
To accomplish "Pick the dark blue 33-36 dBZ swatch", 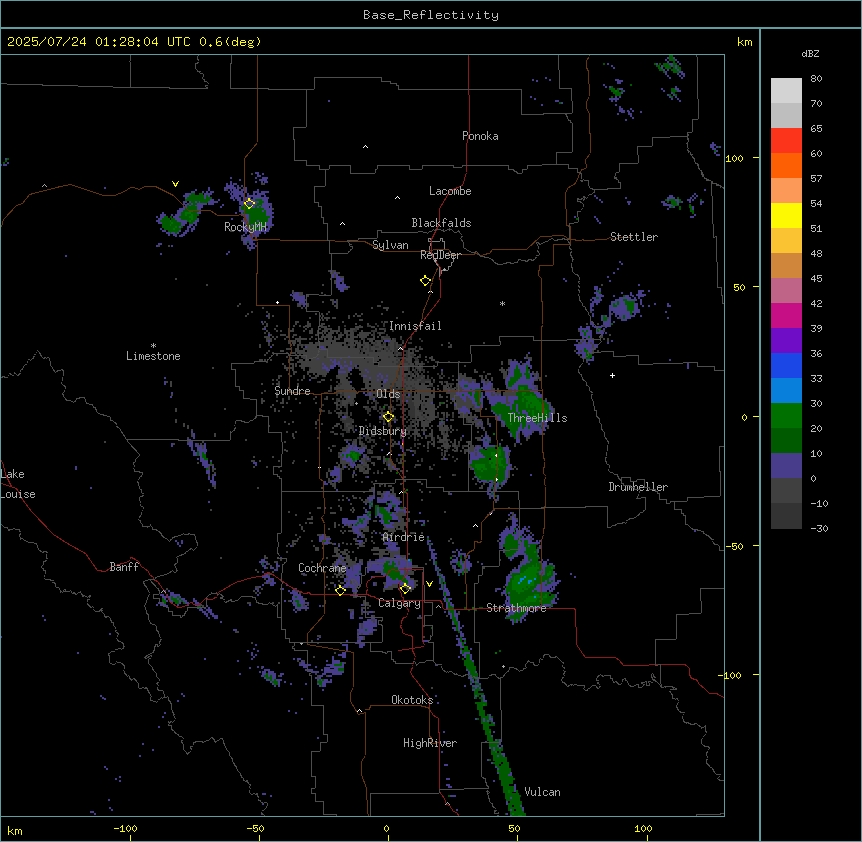I will click(x=786, y=365).
